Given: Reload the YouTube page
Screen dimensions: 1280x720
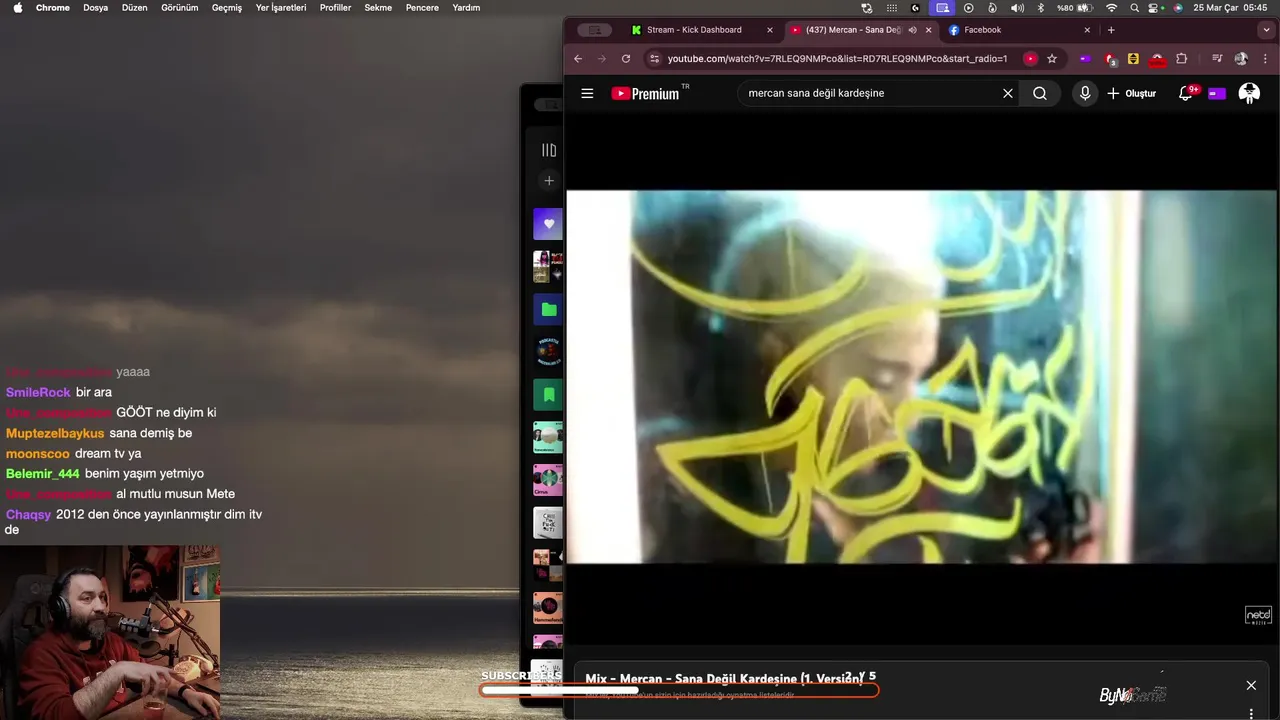Looking at the screenshot, I should [x=626, y=59].
